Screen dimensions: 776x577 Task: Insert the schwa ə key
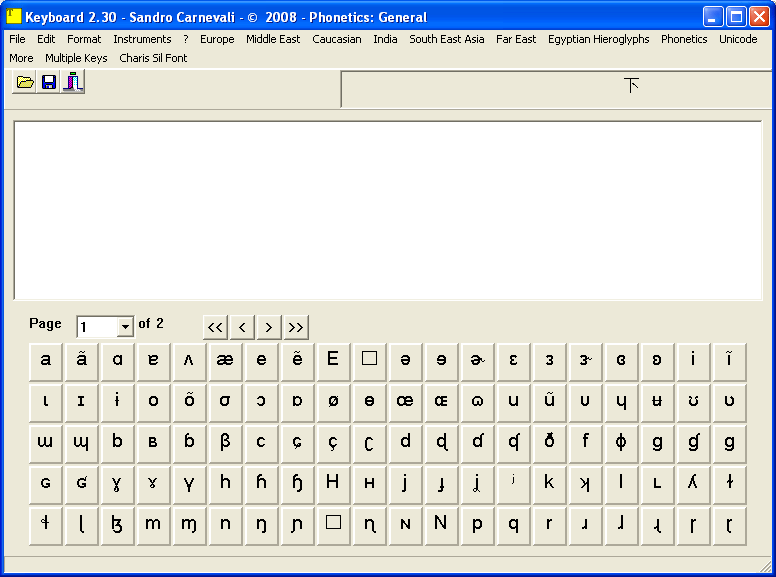click(405, 362)
